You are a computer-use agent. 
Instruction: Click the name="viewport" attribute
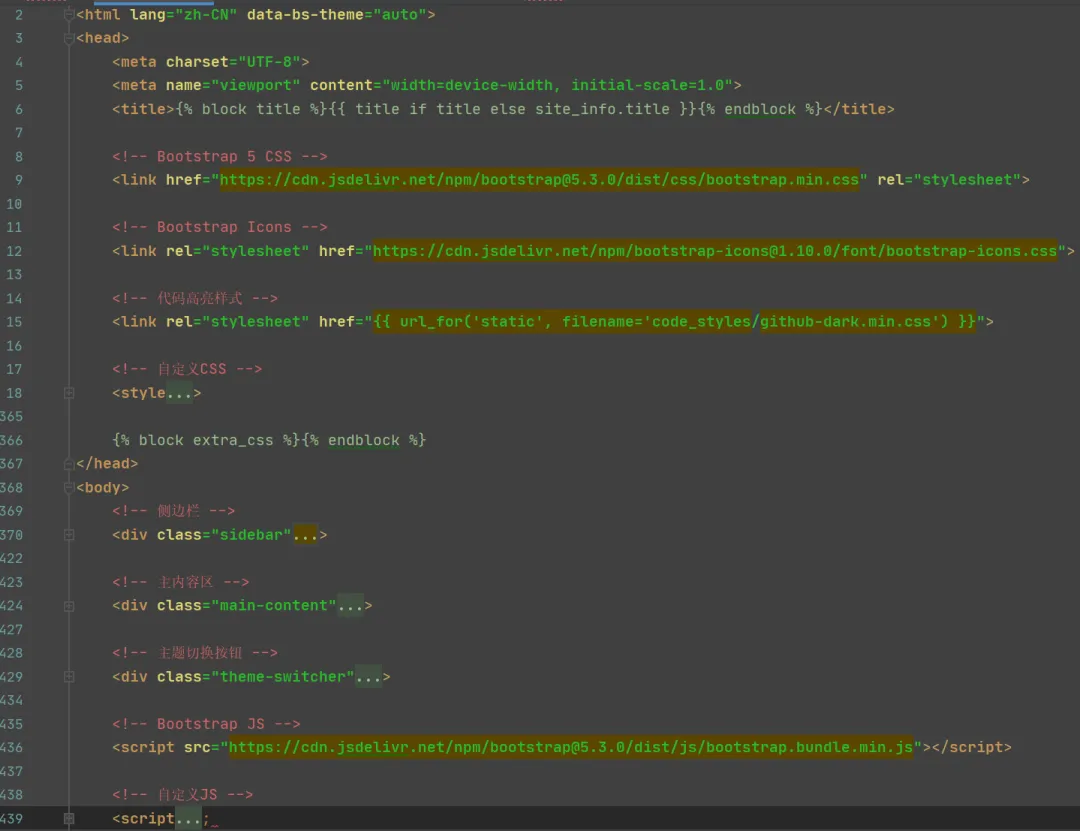233,85
